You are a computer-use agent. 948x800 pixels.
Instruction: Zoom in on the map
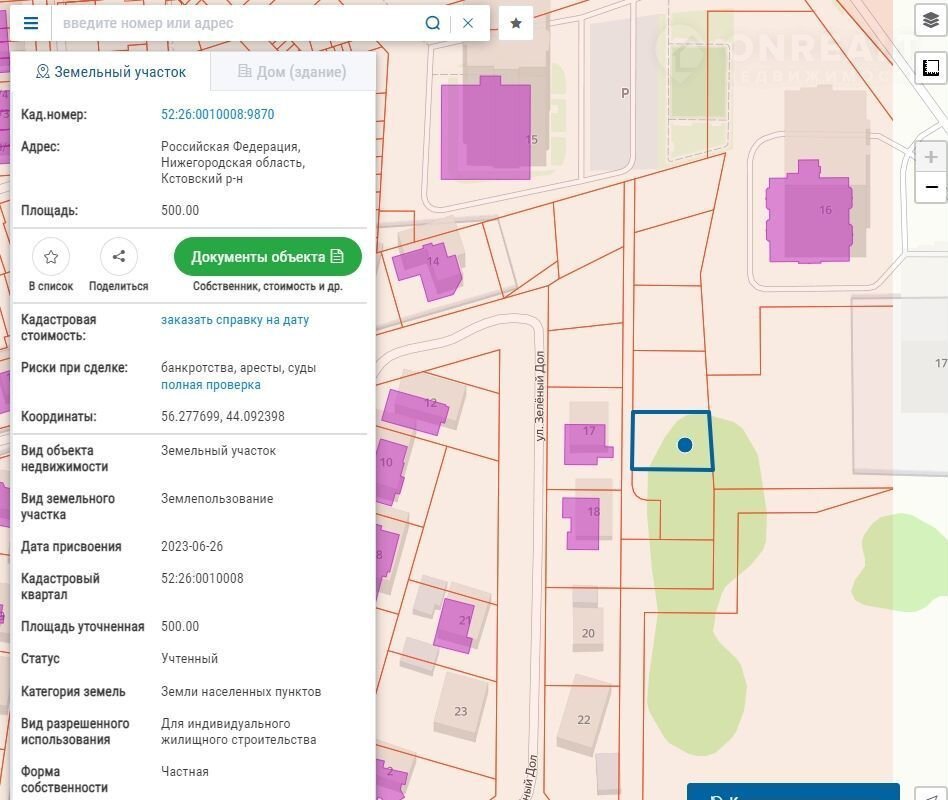[x=931, y=157]
